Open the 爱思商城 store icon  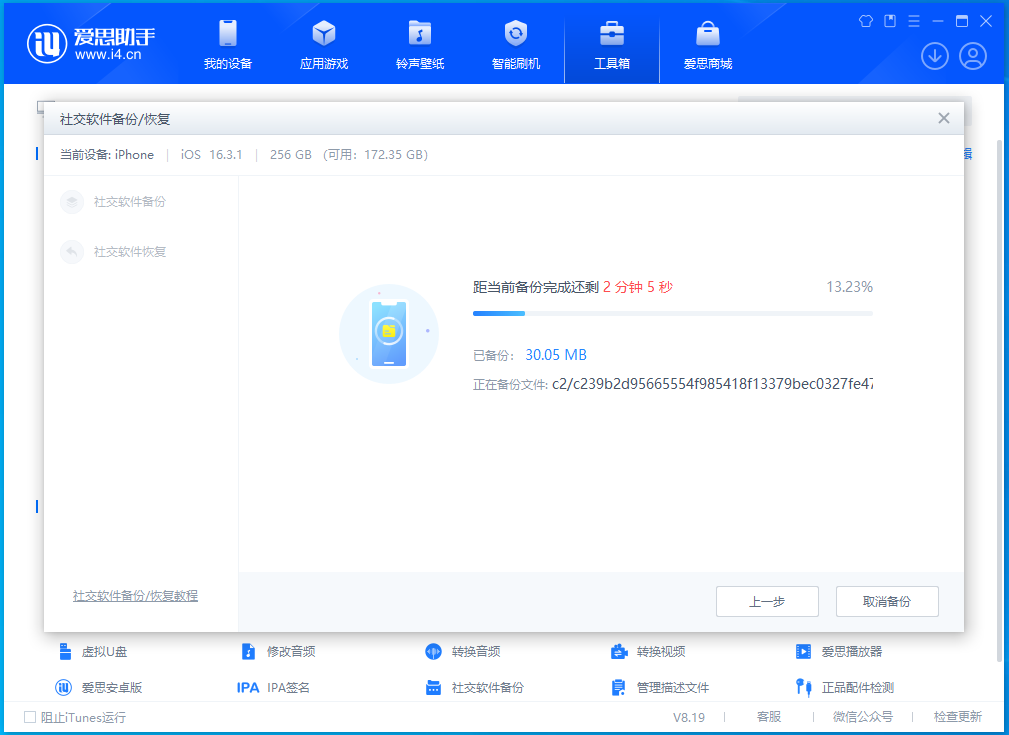click(x=707, y=45)
